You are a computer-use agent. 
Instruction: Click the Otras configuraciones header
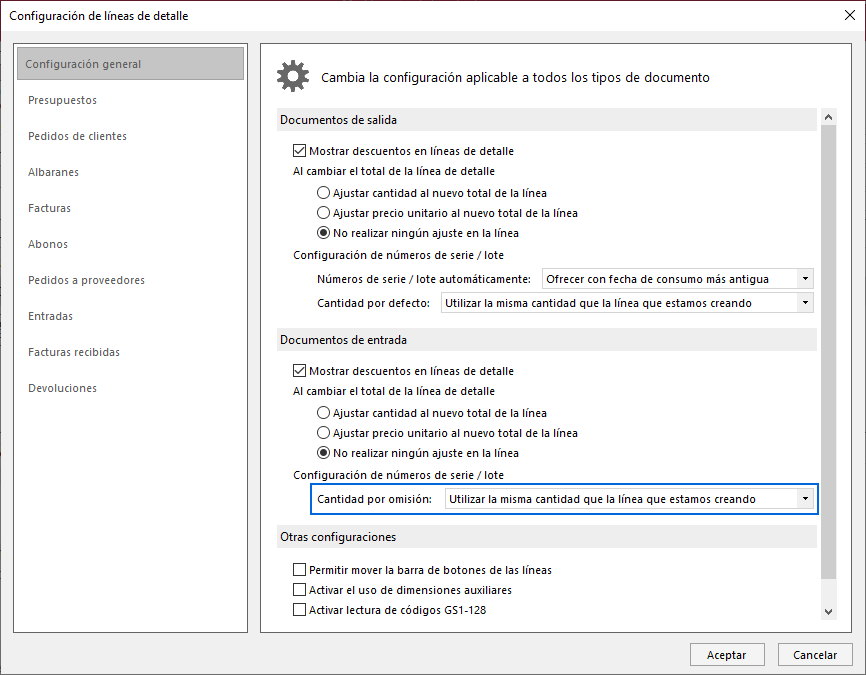[x=547, y=537]
